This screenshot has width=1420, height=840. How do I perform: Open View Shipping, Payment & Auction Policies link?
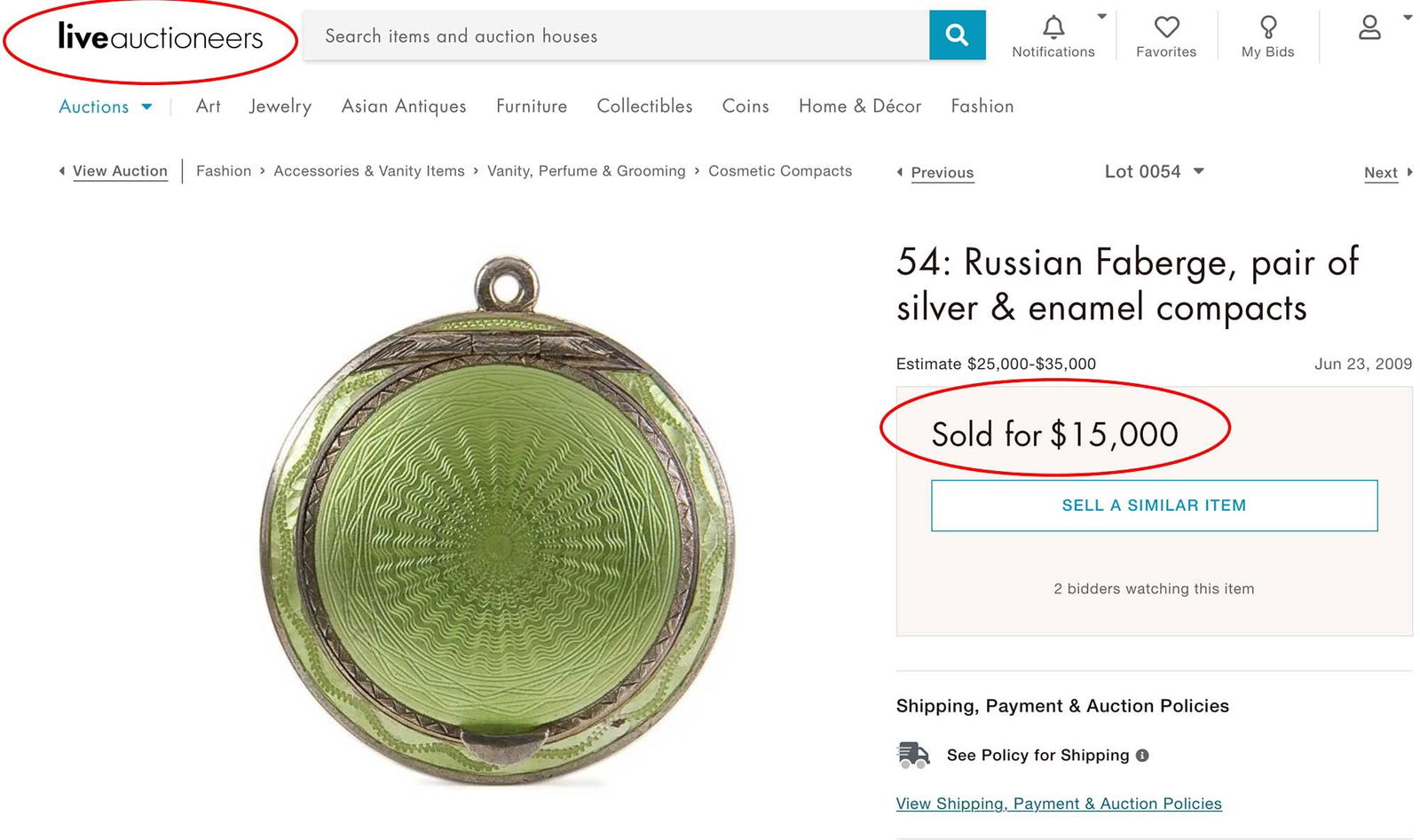tap(1059, 804)
